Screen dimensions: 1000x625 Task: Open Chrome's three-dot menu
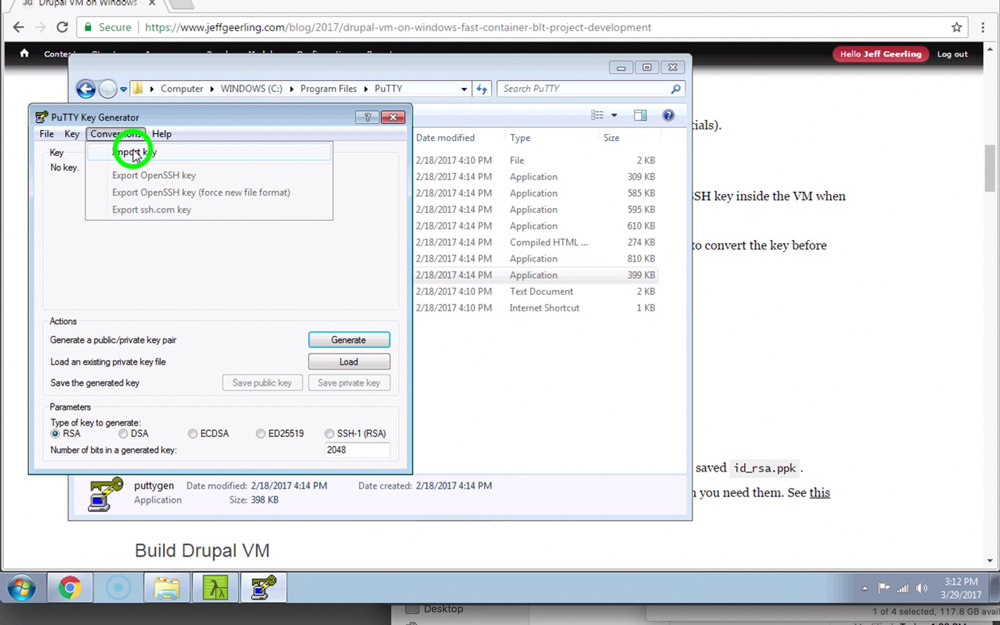(983, 27)
